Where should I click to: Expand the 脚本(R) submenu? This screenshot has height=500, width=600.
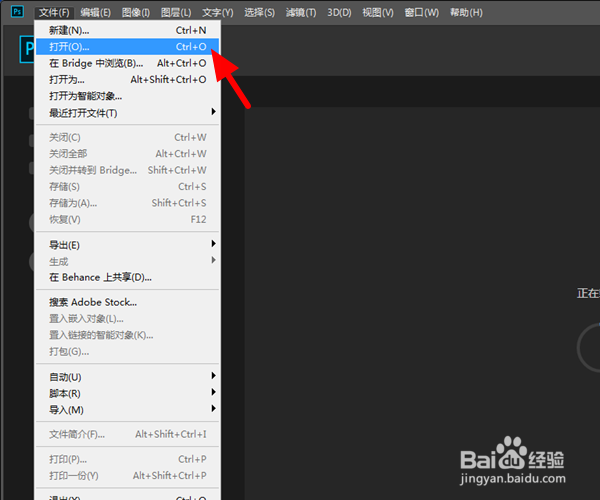(127, 393)
